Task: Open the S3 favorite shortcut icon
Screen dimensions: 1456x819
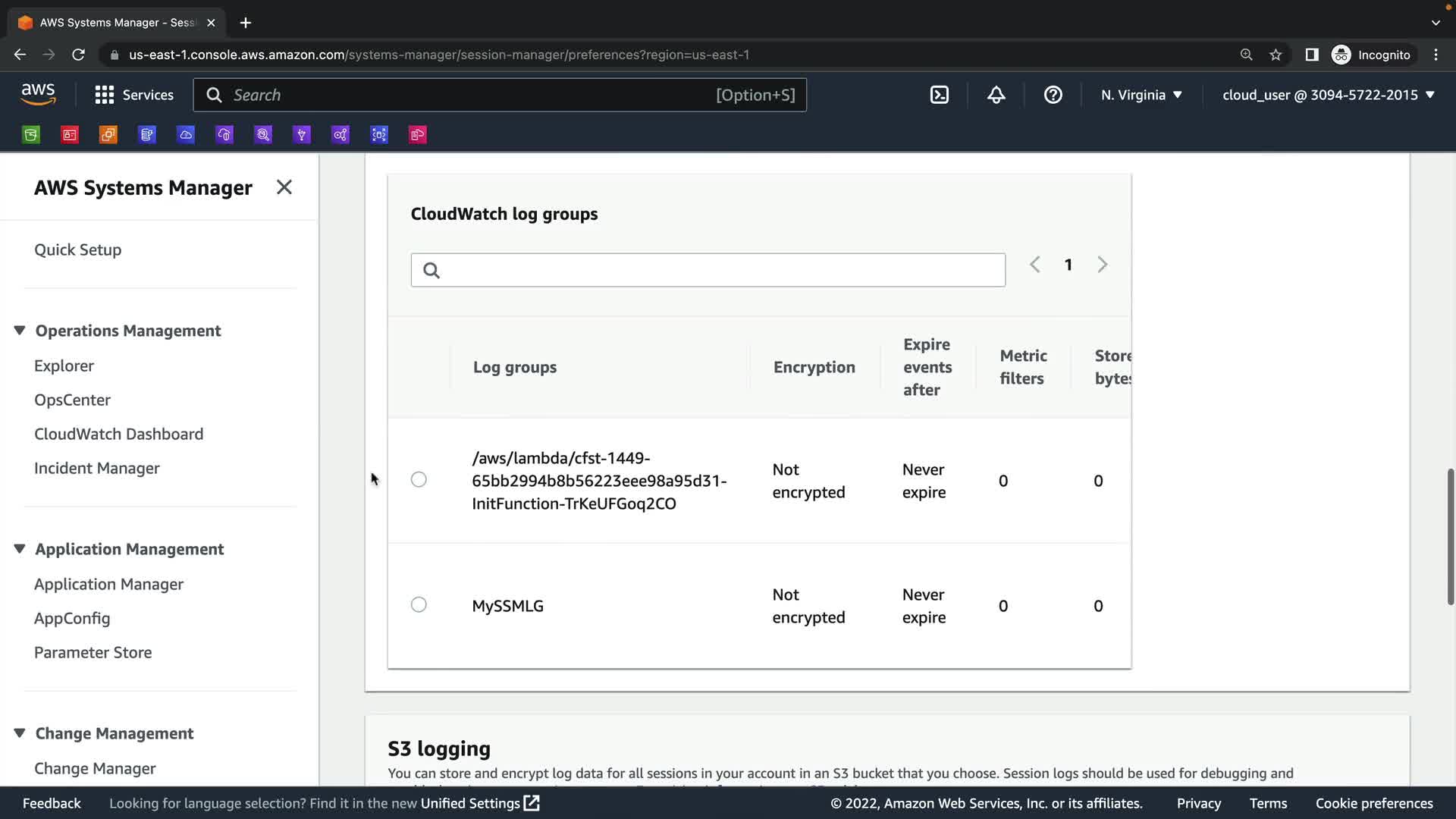Action: click(31, 135)
